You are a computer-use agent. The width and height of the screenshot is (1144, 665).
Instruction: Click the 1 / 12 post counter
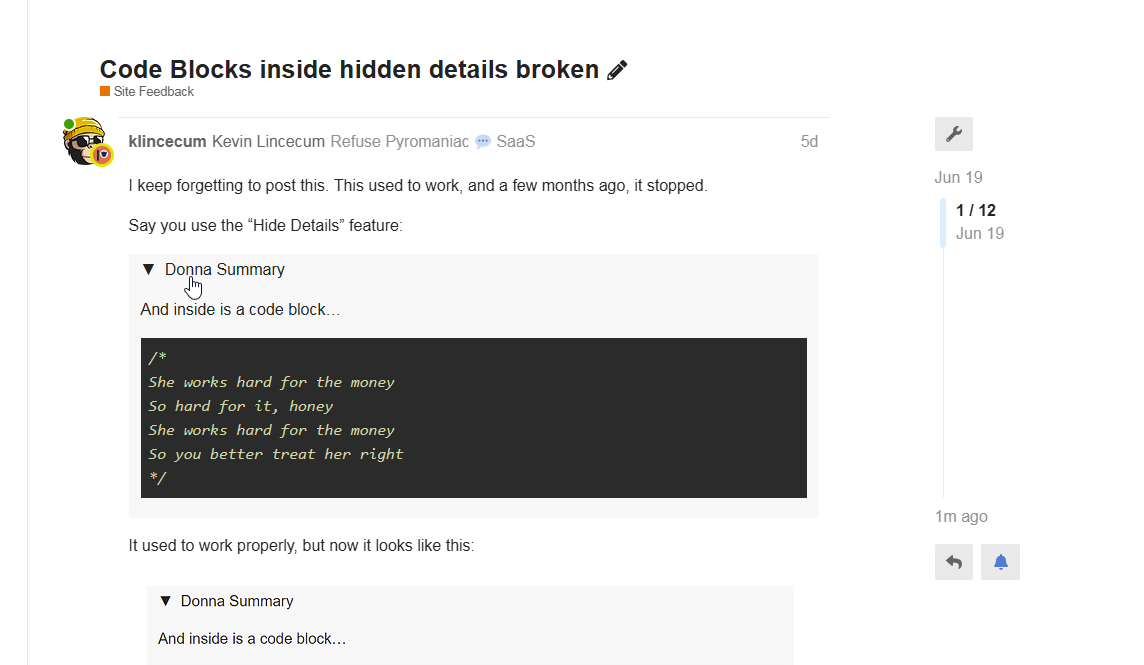point(975,210)
